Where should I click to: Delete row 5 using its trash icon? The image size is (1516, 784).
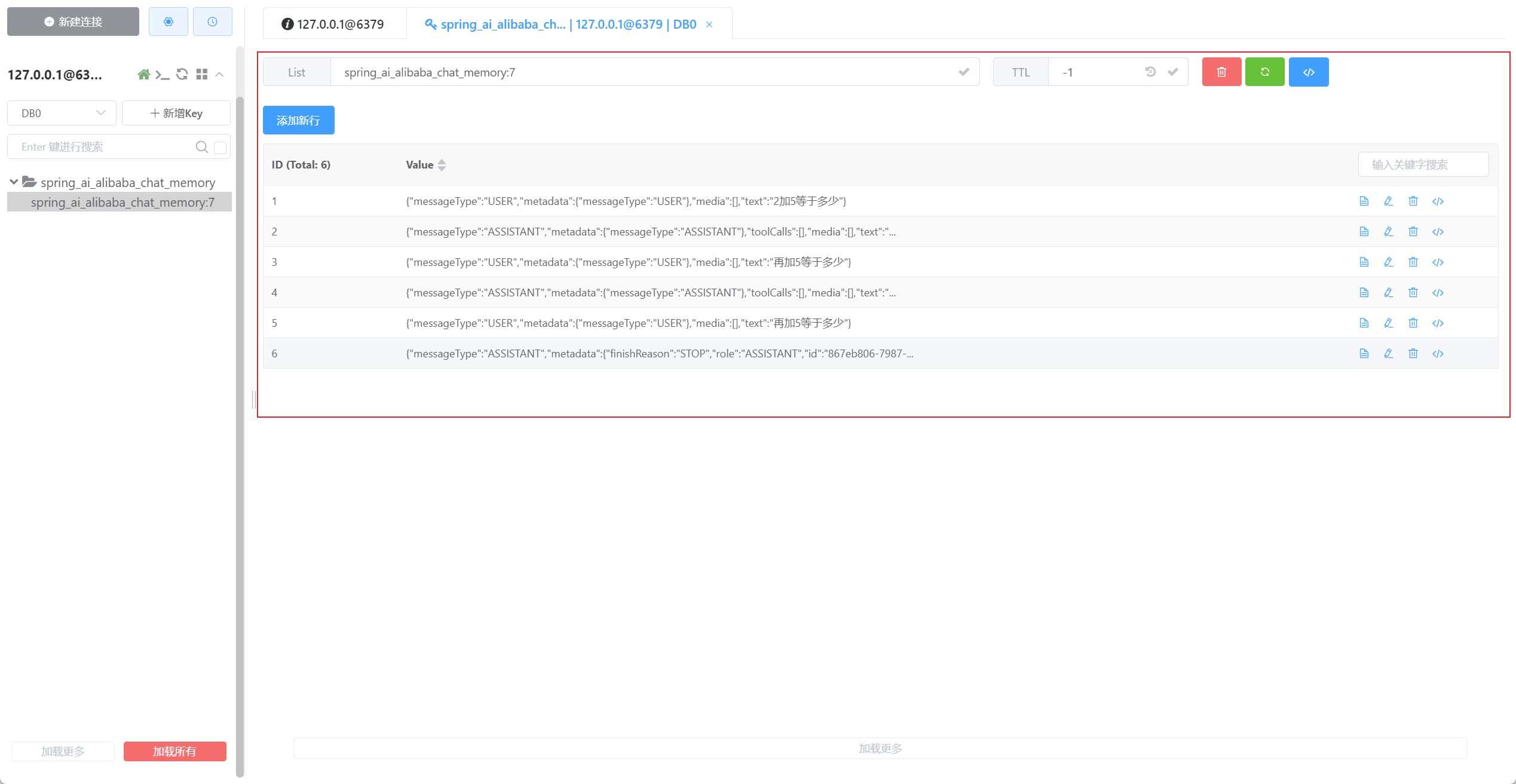(1413, 323)
